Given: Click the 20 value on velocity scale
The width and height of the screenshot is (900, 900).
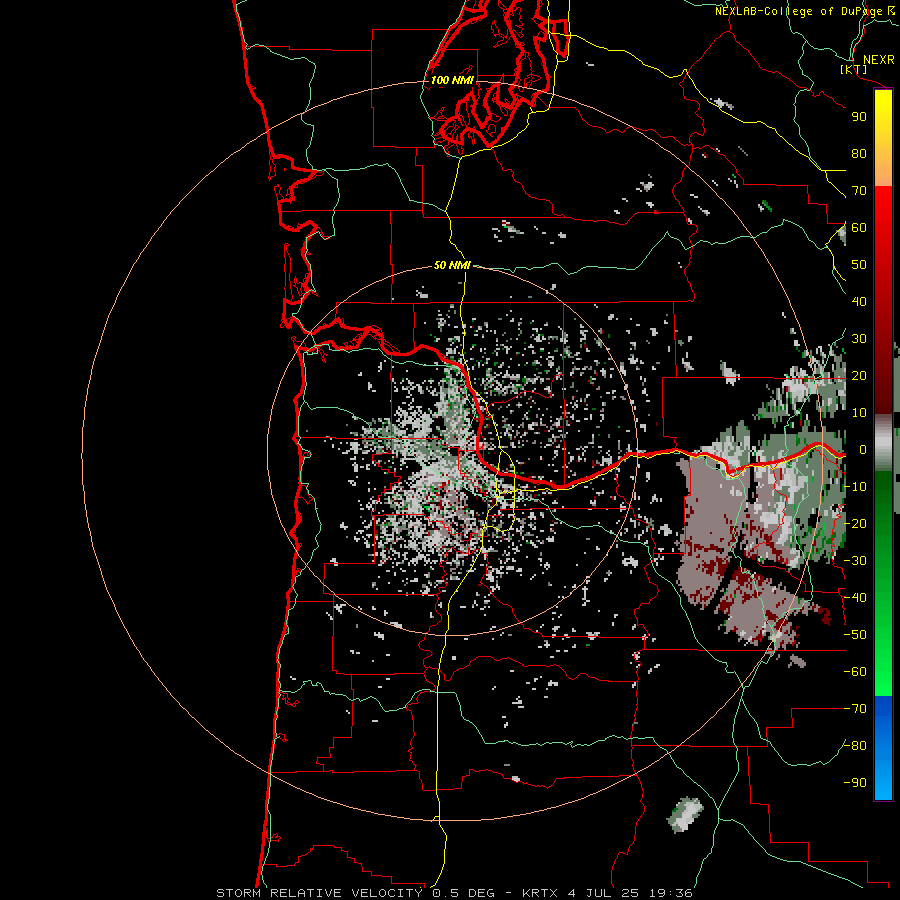Looking at the screenshot, I should pyautogui.click(x=859, y=375).
